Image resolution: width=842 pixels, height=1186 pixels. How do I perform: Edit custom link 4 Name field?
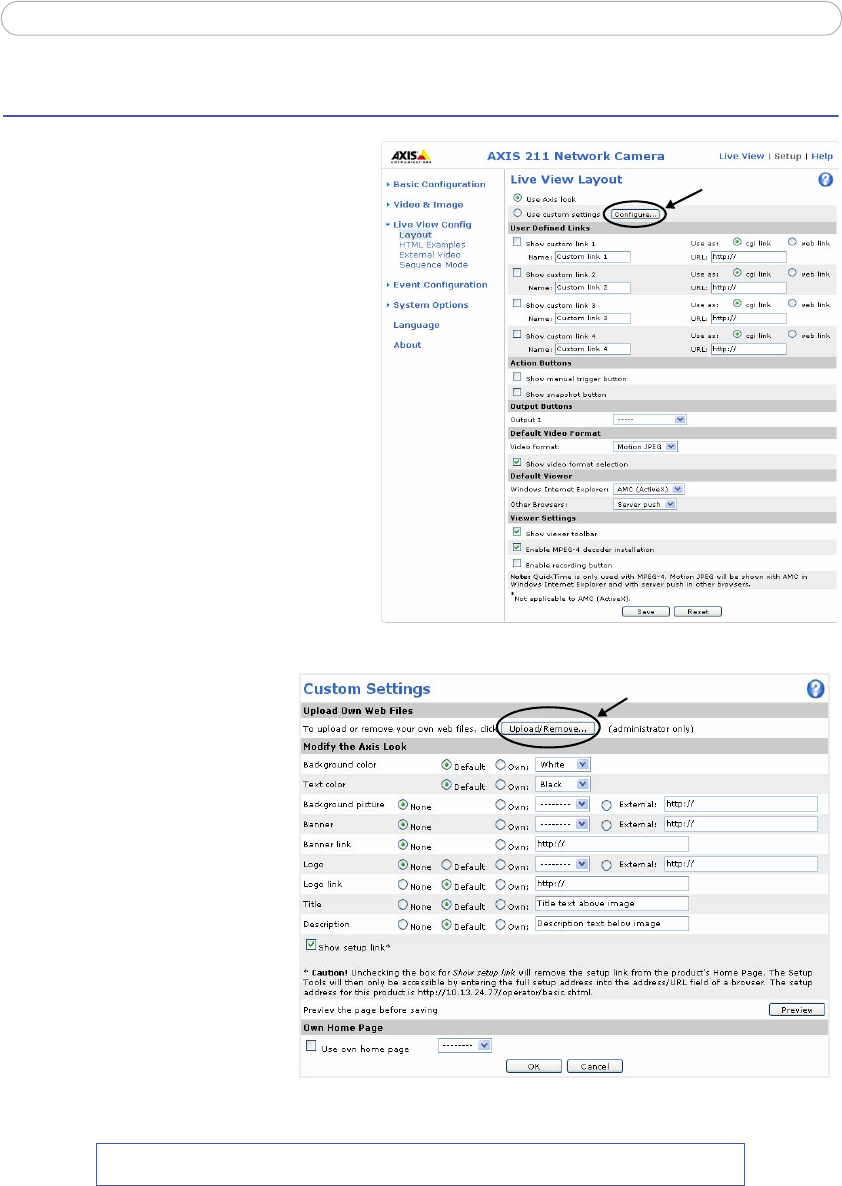click(592, 349)
